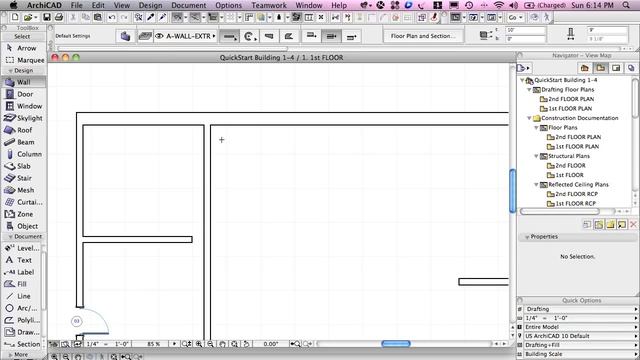The height and width of the screenshot is (360, 640).
Task: Select the Stair tool
Action: (23, 178)
